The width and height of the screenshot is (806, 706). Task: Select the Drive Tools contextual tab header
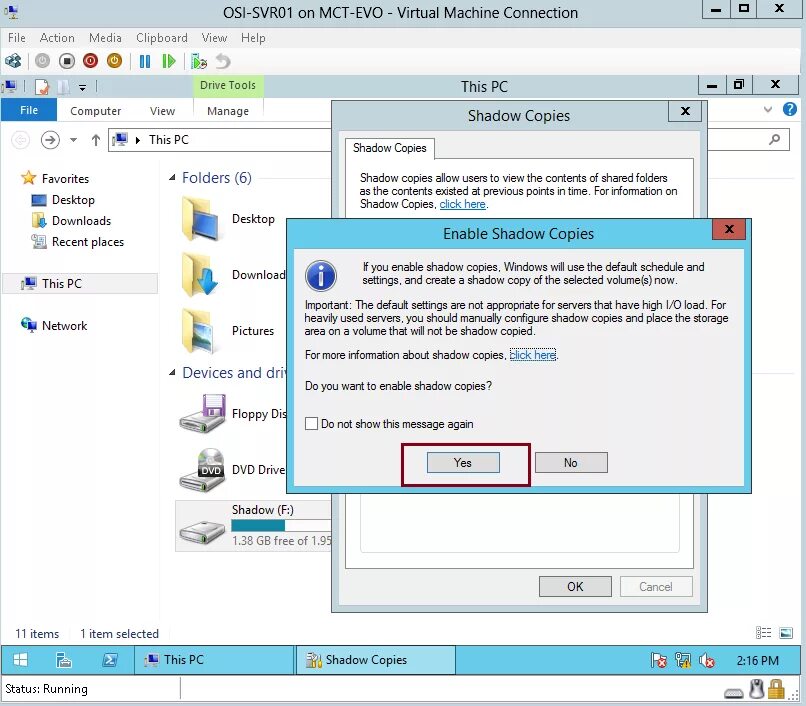228,85
